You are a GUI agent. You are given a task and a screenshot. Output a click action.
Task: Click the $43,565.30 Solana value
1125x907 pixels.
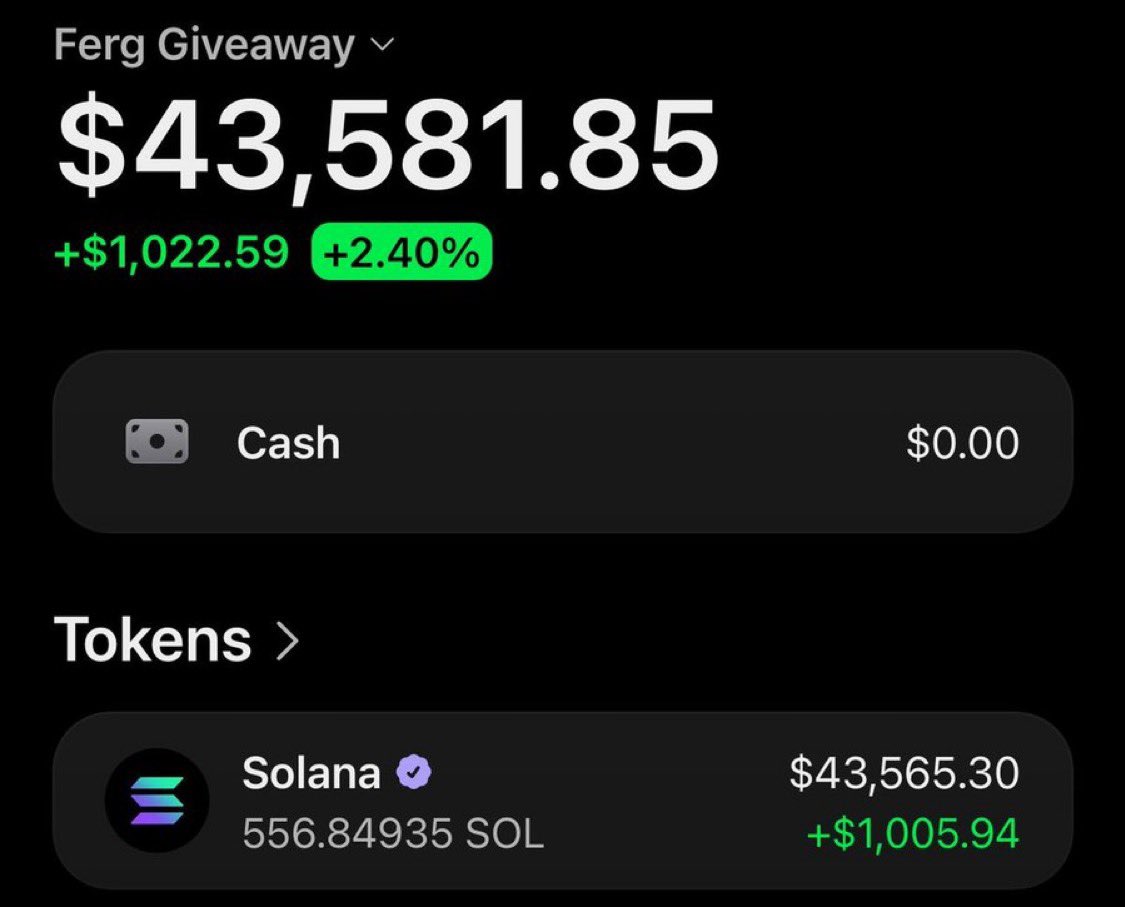[x=904, y=773]
